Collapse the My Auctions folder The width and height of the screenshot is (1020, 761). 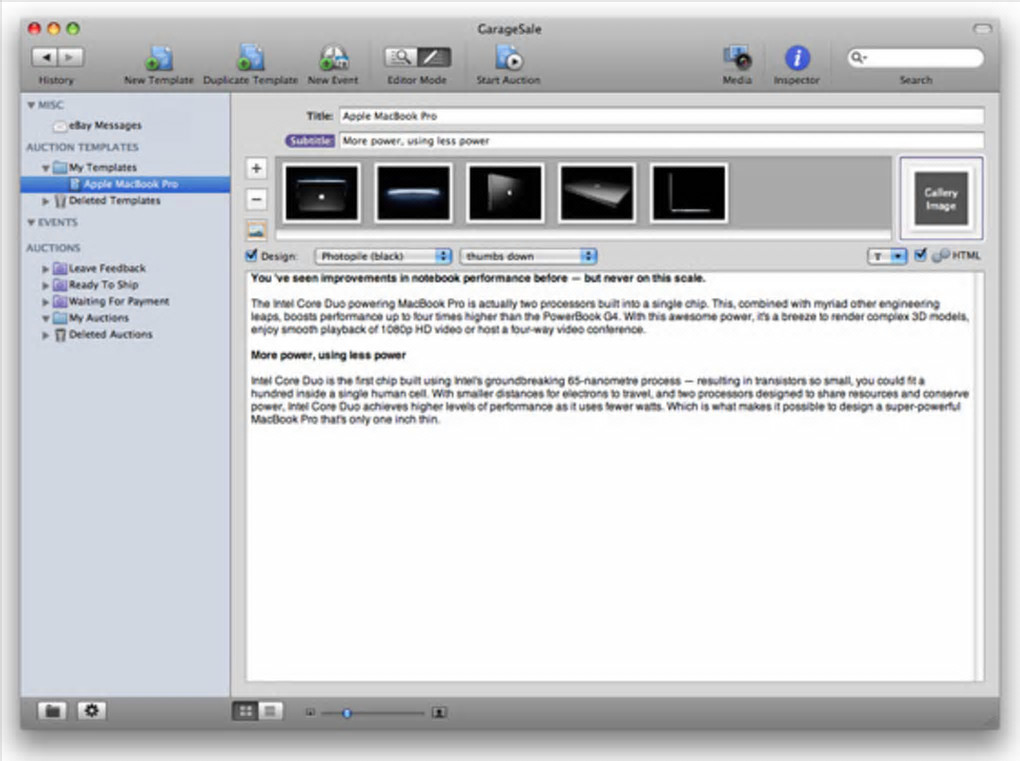[46, 319]
